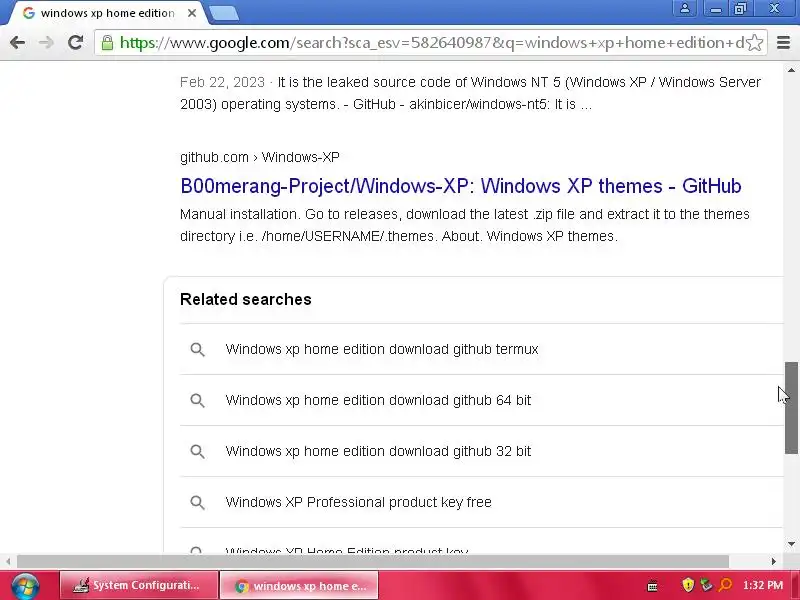Click magnifier icon beside Professional product key suggestion
Image resolution: width=800 pixels, height=600 pixels.
(197, 503)
